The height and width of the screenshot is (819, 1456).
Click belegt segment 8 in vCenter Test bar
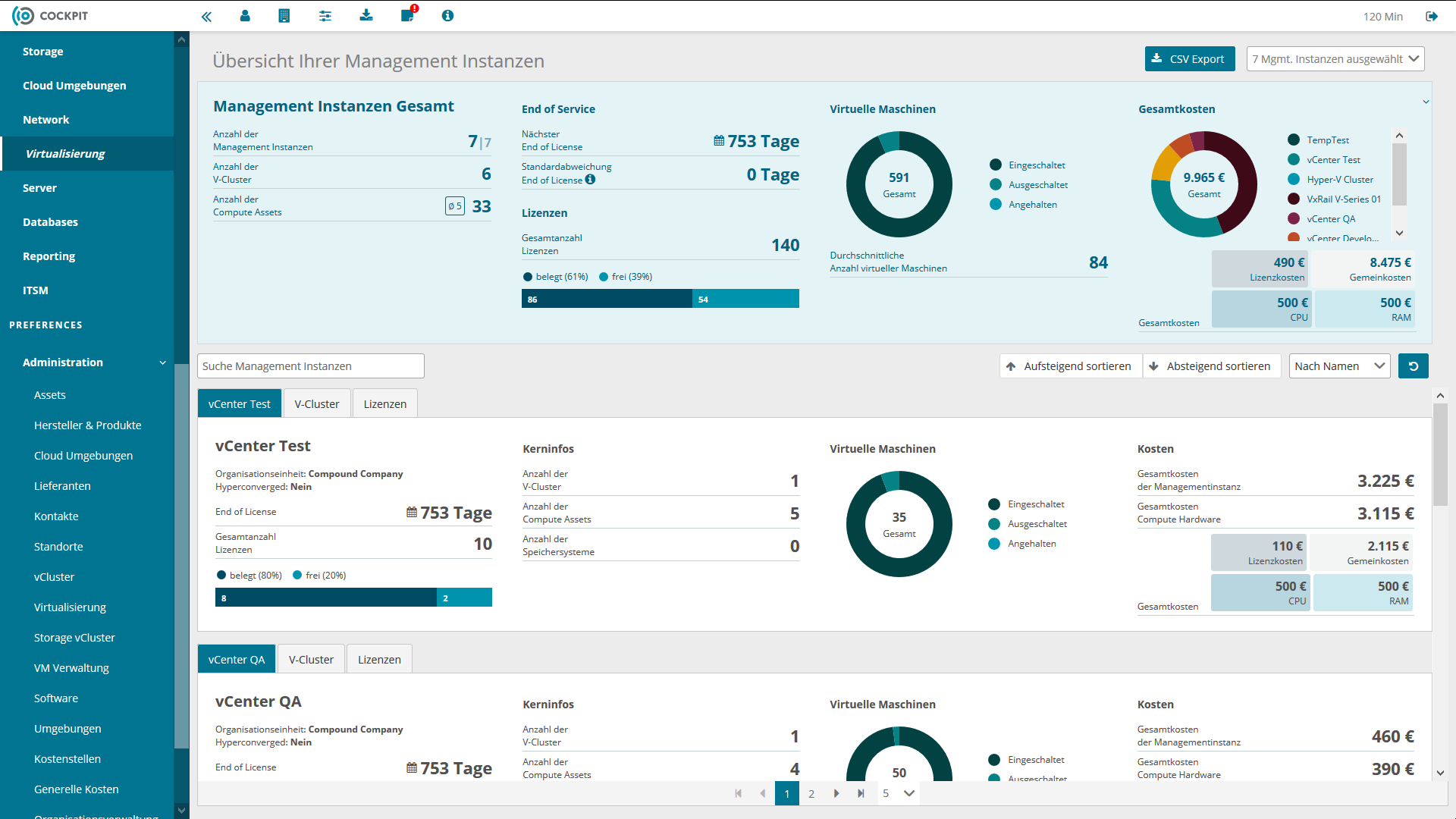(326, 598)
